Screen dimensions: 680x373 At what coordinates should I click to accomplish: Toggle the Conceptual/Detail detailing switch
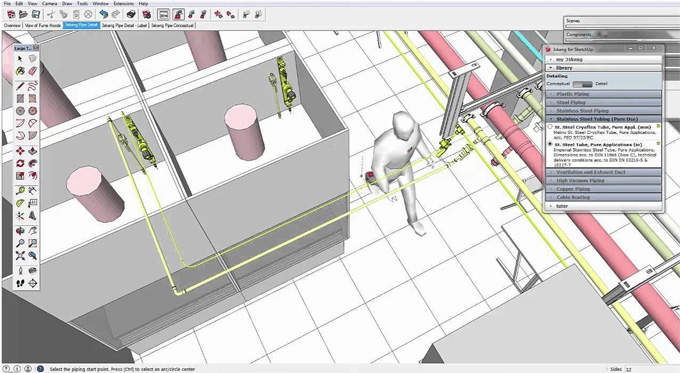click(x=582, y=84)
